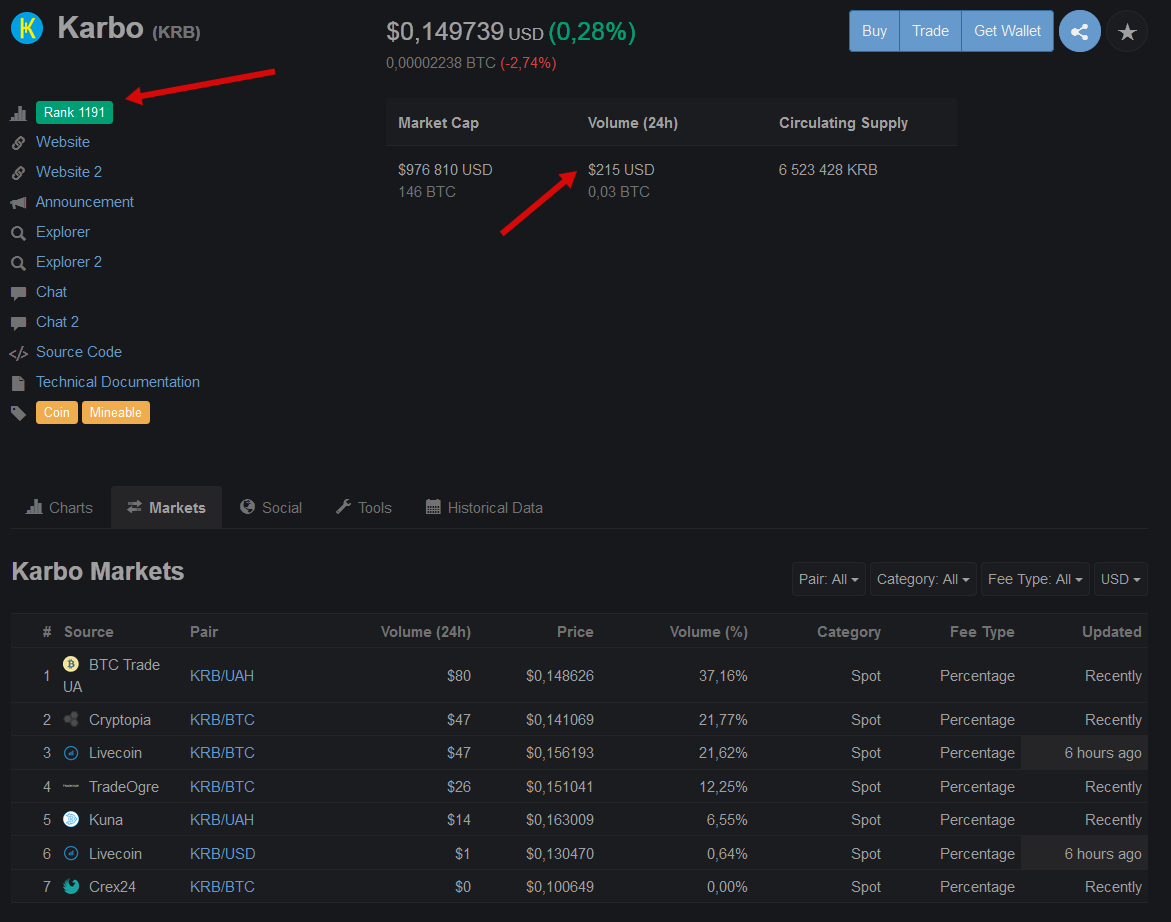
Task: Switch to the Tools tab
Action: [364, 508]
